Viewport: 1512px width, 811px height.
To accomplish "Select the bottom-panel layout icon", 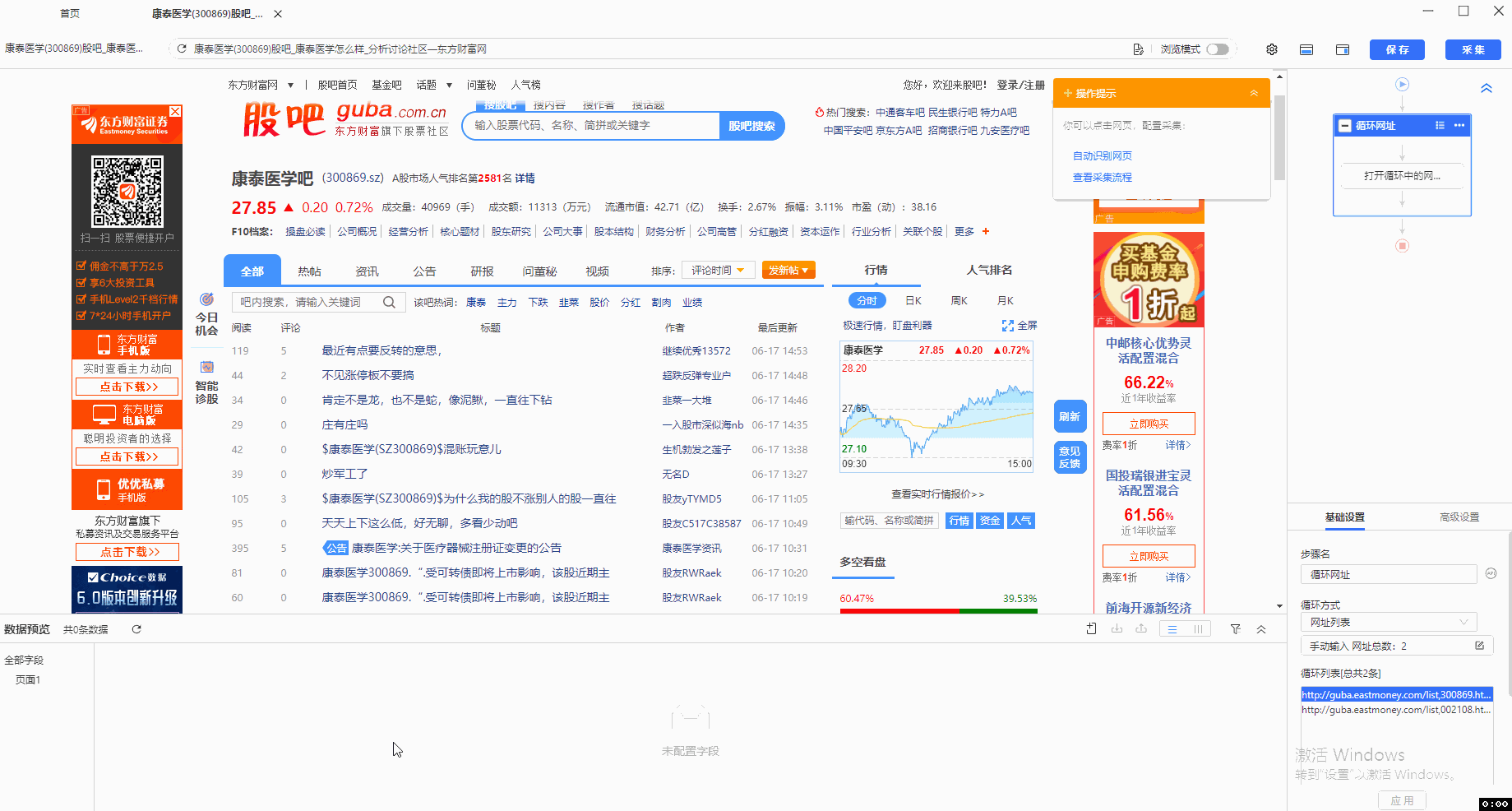I will tap(1306, 49).
